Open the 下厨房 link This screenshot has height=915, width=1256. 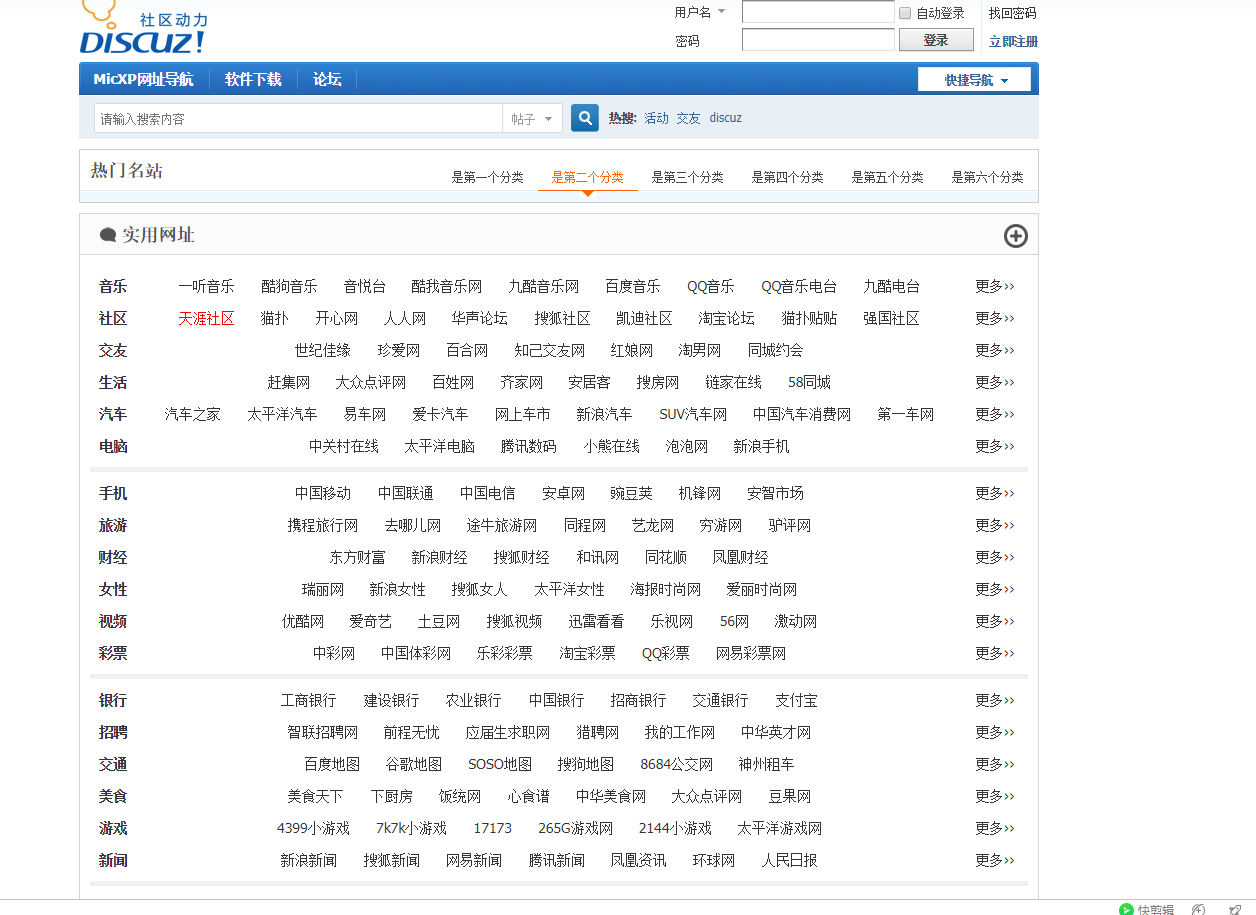391,796
